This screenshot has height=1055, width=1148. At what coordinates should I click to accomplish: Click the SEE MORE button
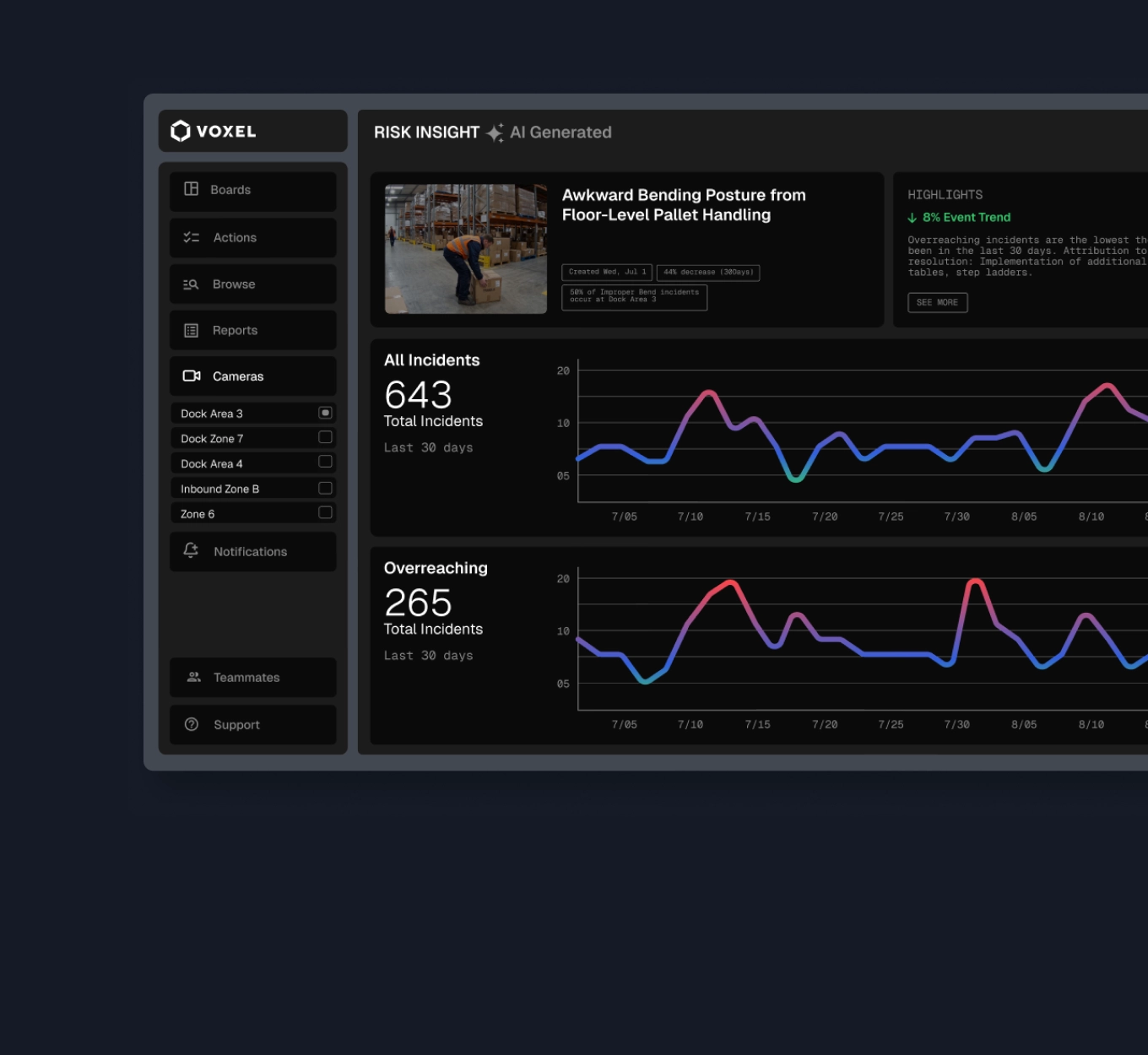click(x=938, y=302)
